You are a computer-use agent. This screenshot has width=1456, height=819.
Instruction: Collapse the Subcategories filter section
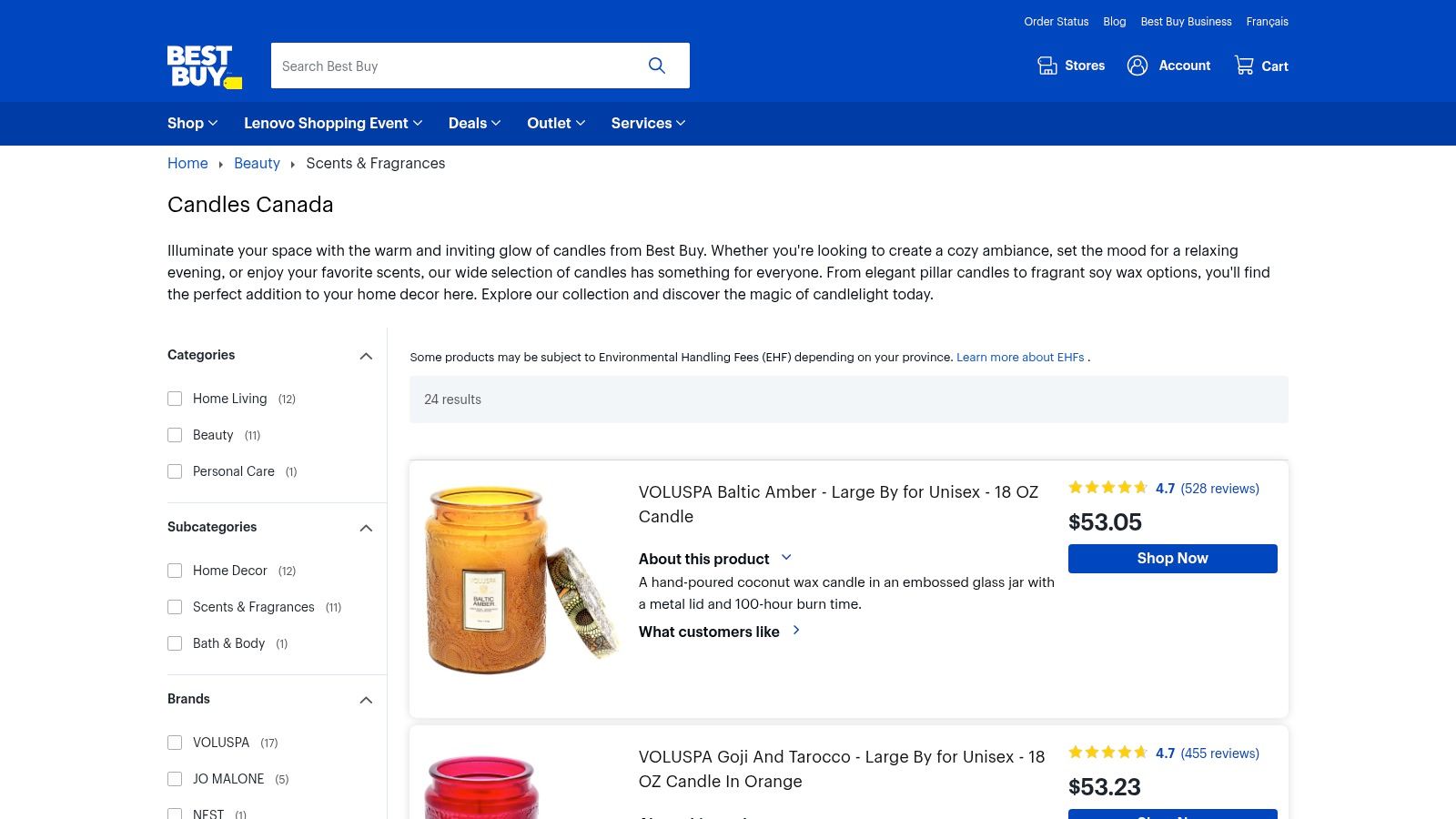(366, 528)
